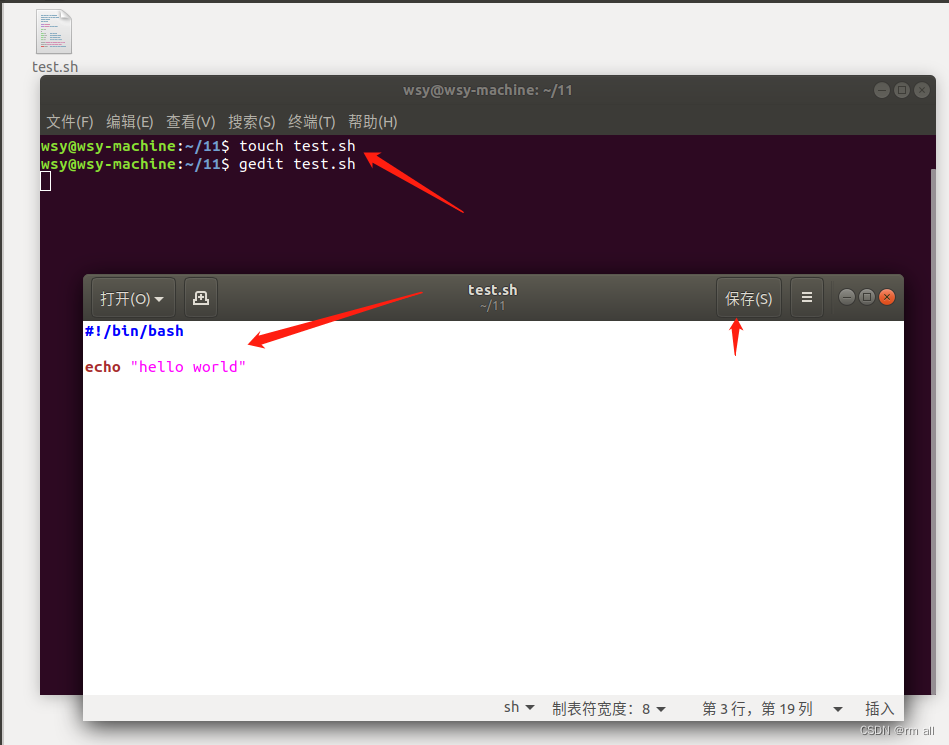This screenshot has height=745, width=949.
Task: Open the 终端(T) terminal menu
Action: pos(311,121)
